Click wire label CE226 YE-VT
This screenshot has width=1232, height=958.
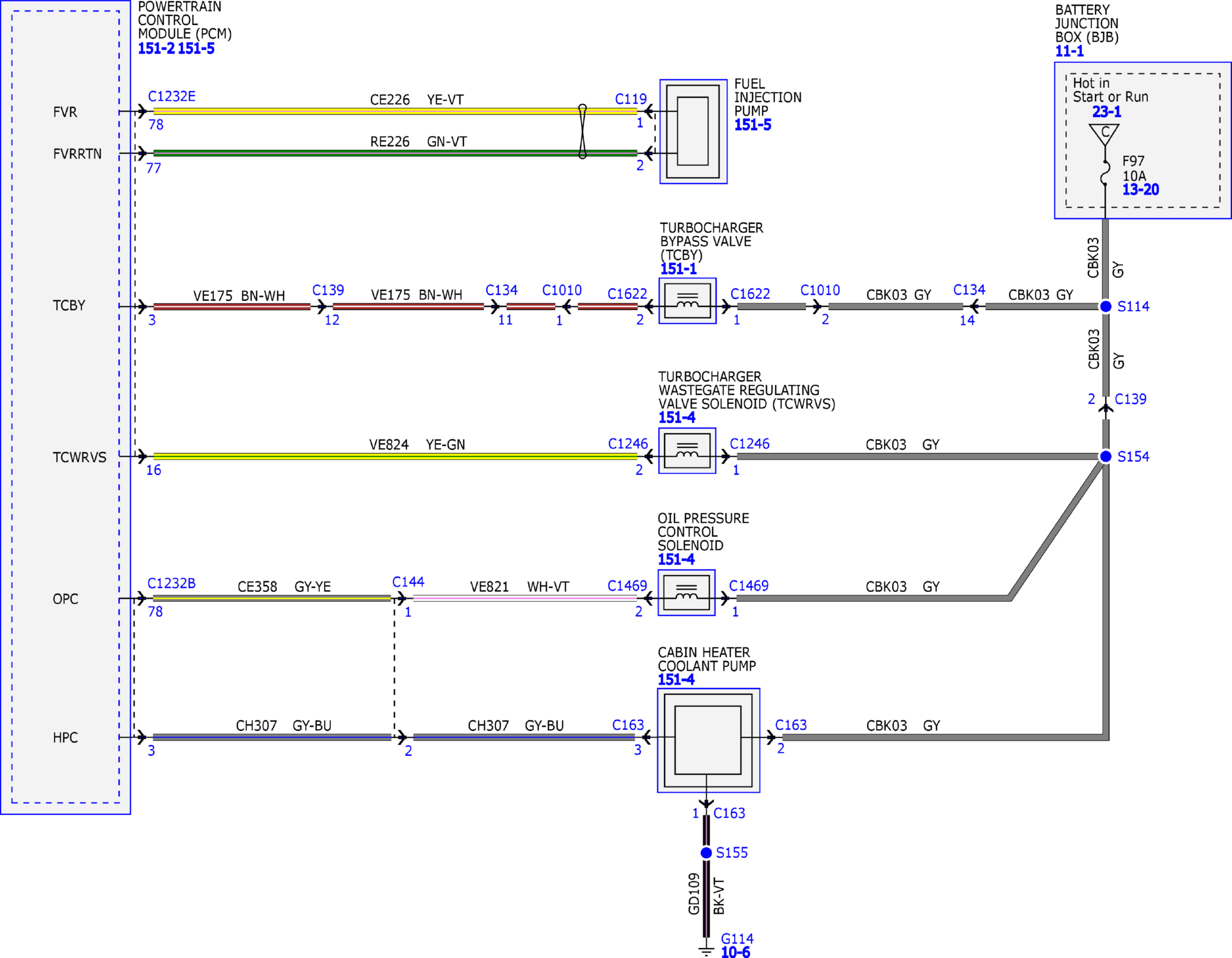416,99
